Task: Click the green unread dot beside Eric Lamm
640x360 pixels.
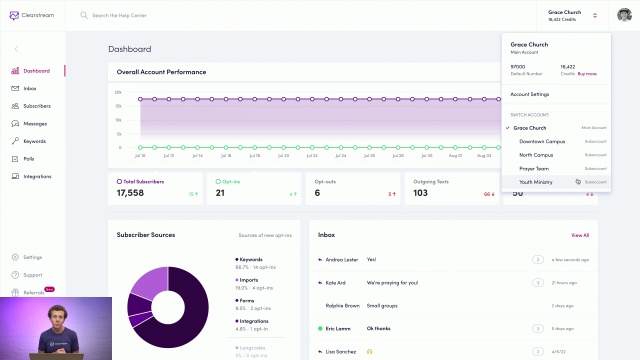Action: point(320,328)
